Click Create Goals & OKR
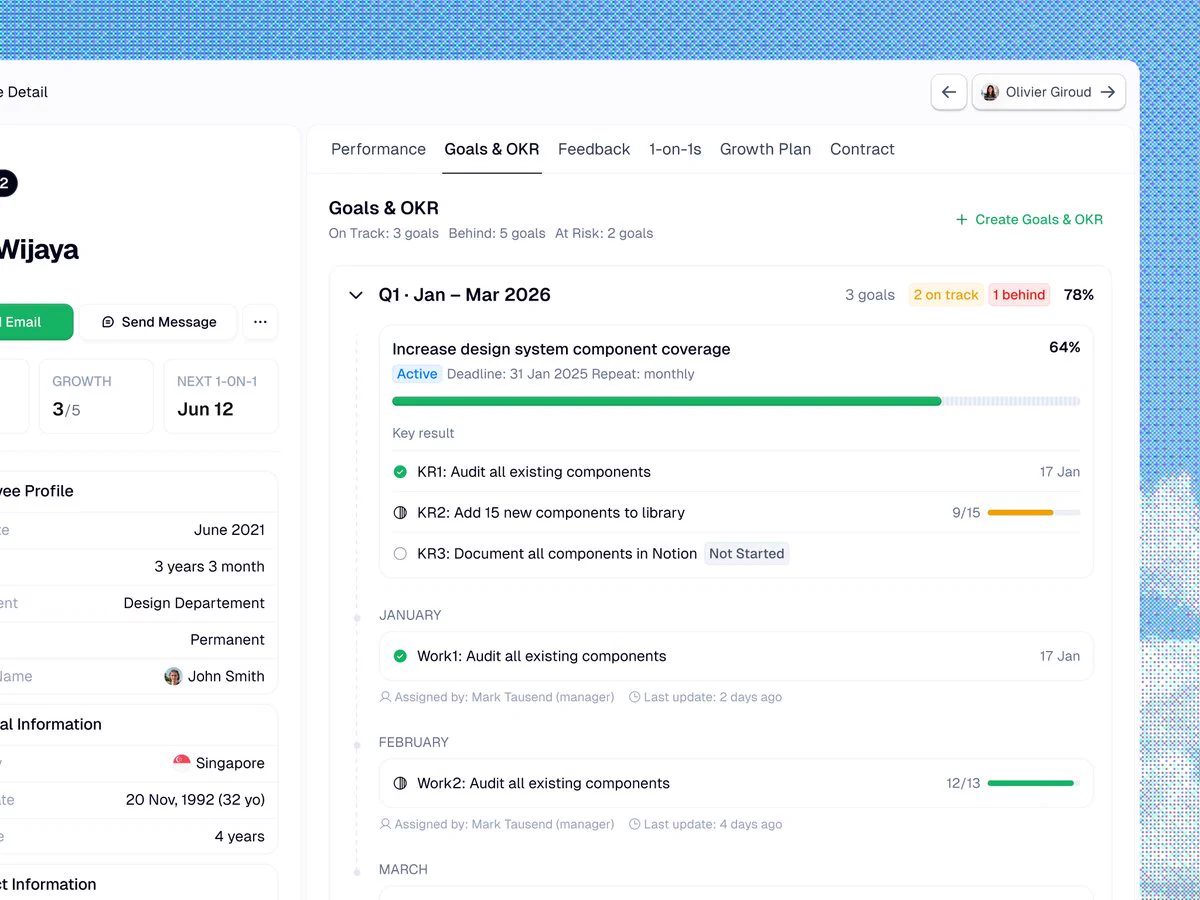This screenshot has height=900, width=1200. [x=1029, y=220]
